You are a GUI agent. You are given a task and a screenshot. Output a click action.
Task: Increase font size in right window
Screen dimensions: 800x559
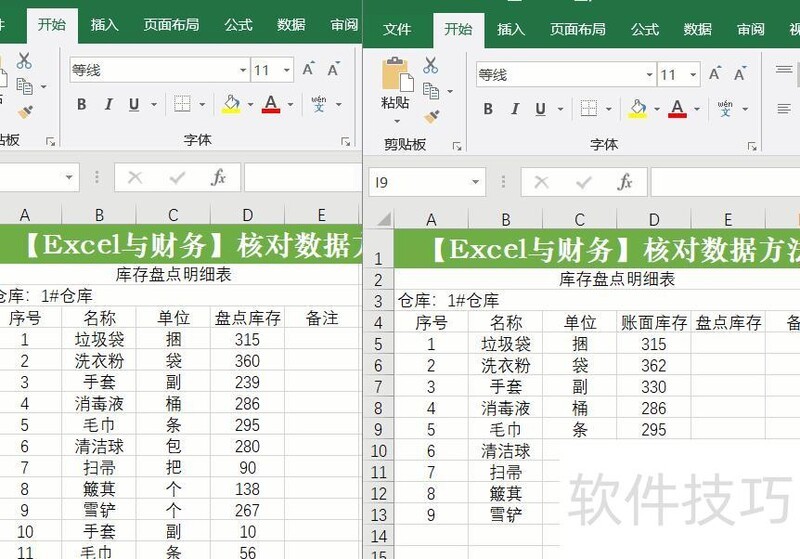click(x=715, y=74)
